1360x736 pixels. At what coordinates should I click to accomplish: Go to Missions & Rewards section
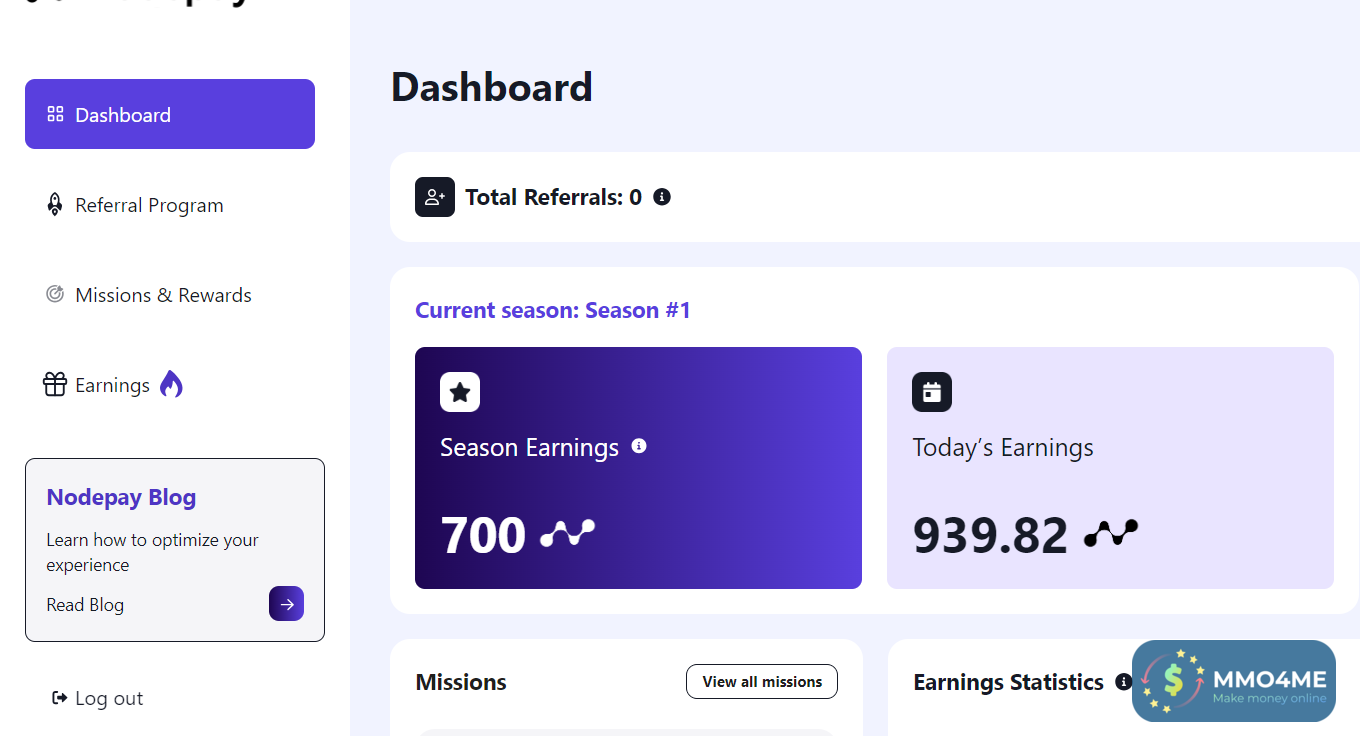pos(163,295)
